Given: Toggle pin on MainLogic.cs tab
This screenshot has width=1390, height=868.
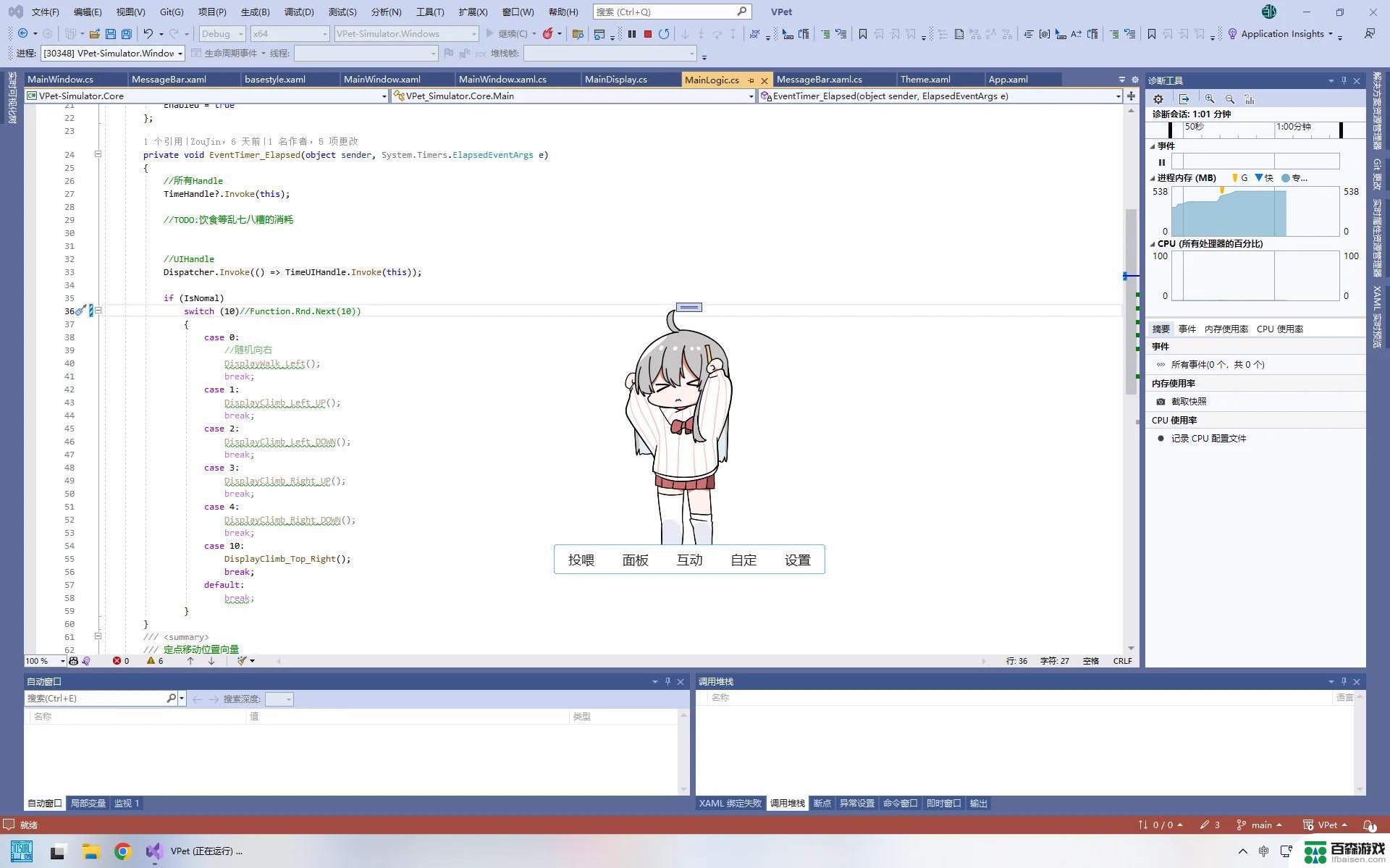Looking at the screenshot, I should point(751,80).
